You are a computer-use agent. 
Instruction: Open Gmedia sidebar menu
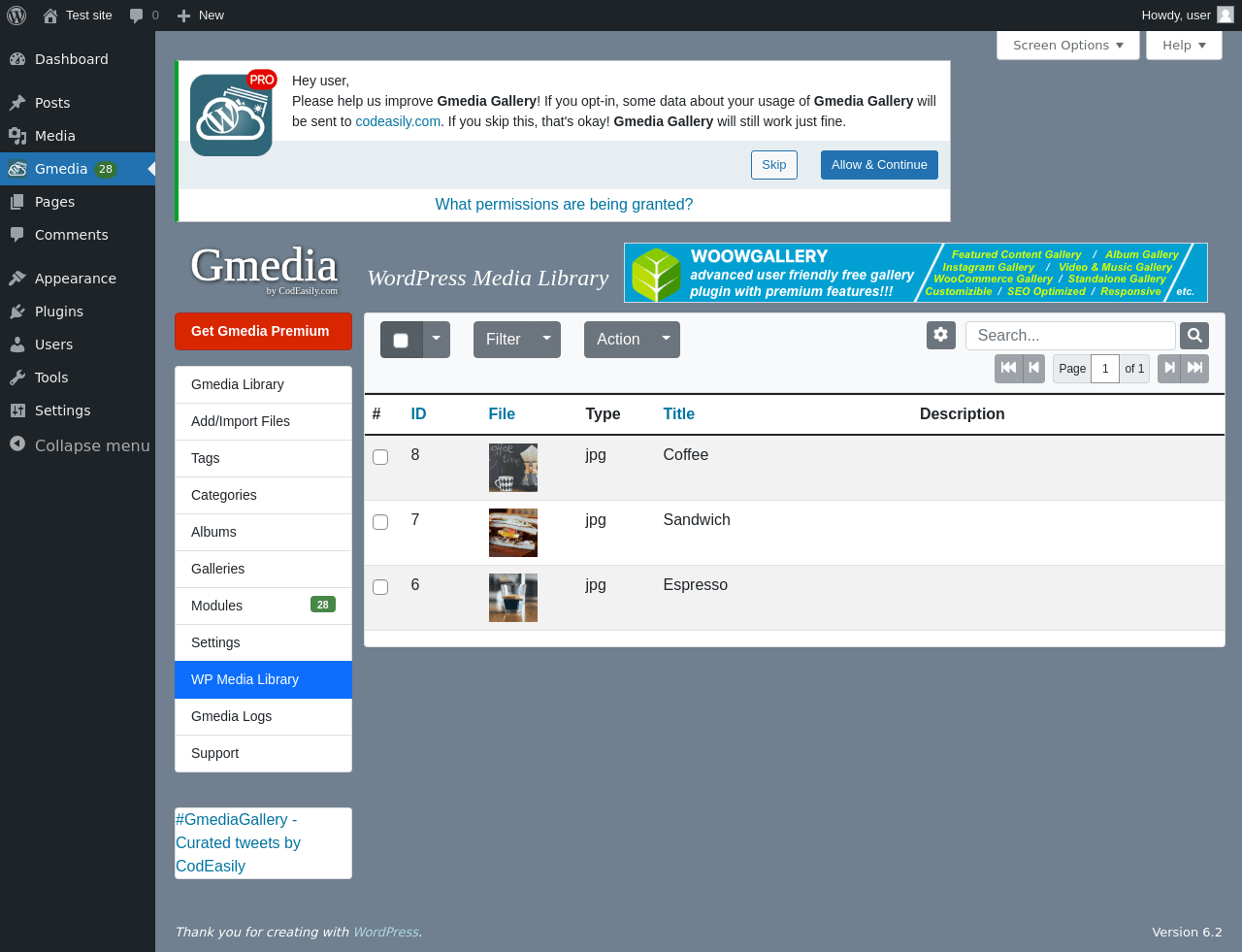click(78, 169)
